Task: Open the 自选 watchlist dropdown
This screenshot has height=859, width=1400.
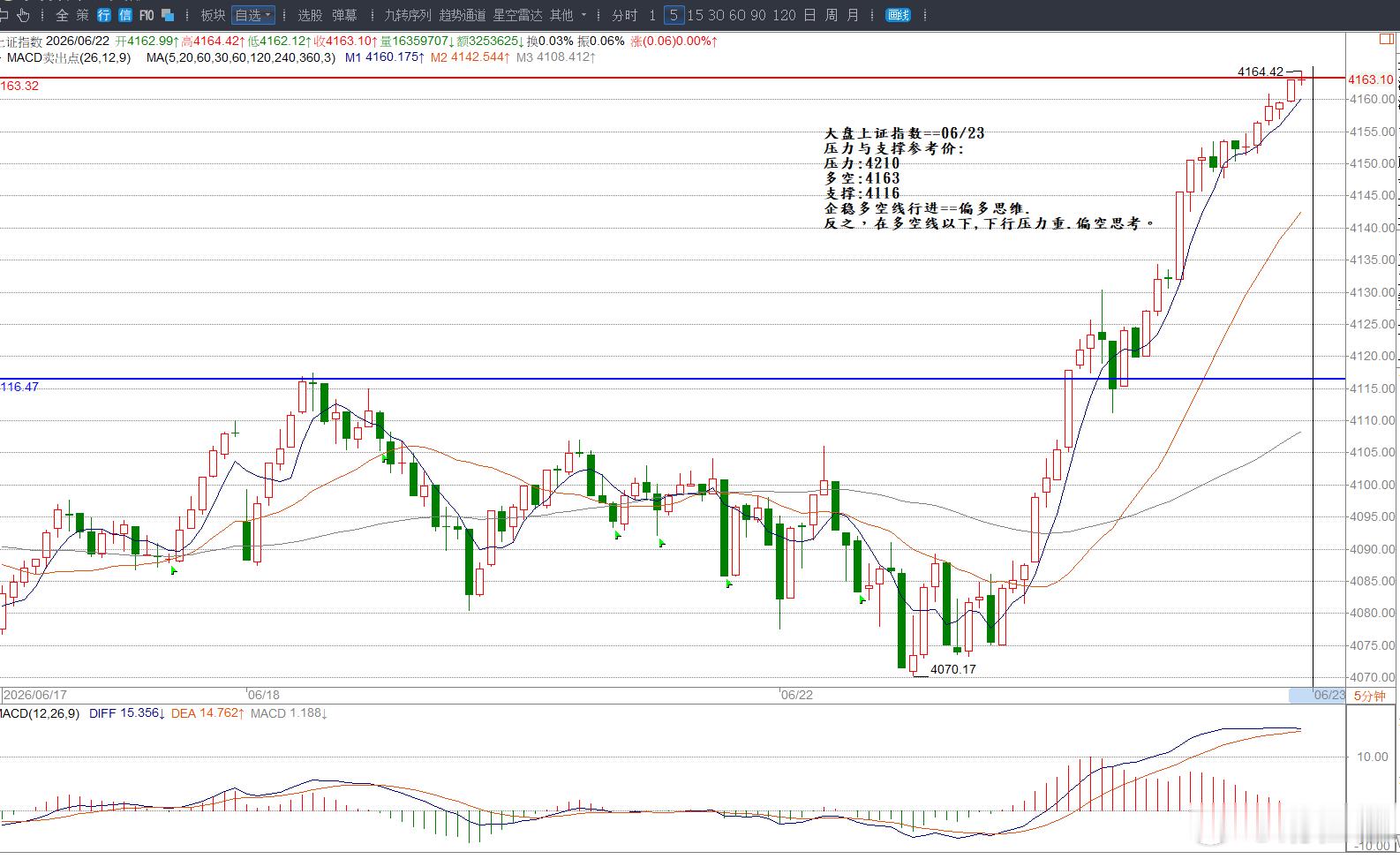Action: (x=253, y=15)
